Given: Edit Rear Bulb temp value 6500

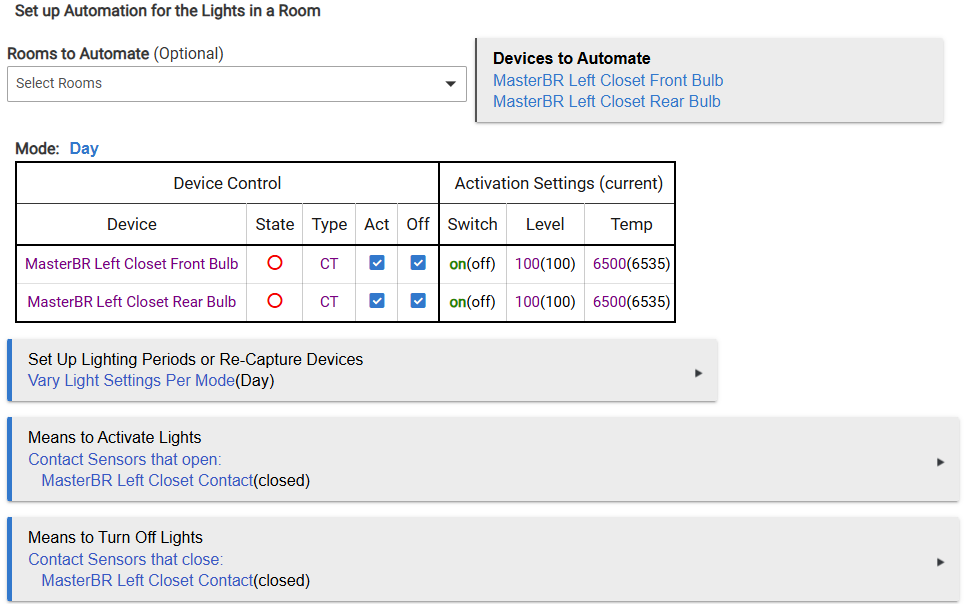Looking at the screenshot, I should click(609, 301).
